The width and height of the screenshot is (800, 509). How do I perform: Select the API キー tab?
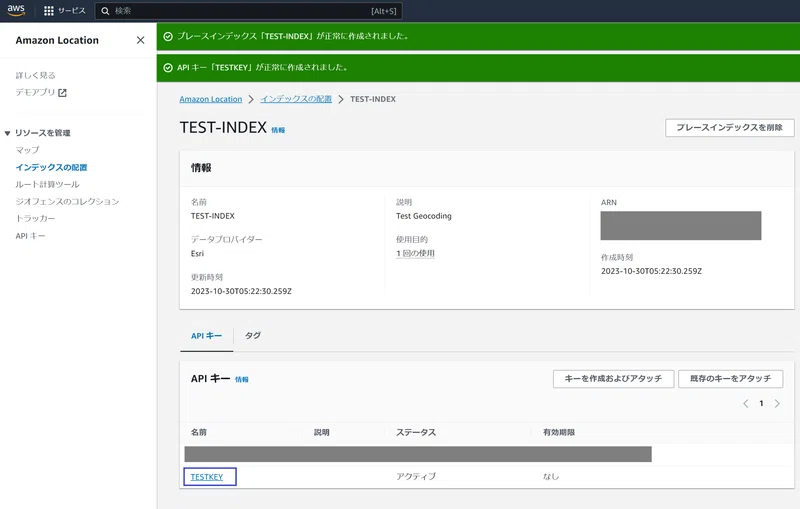206,336
